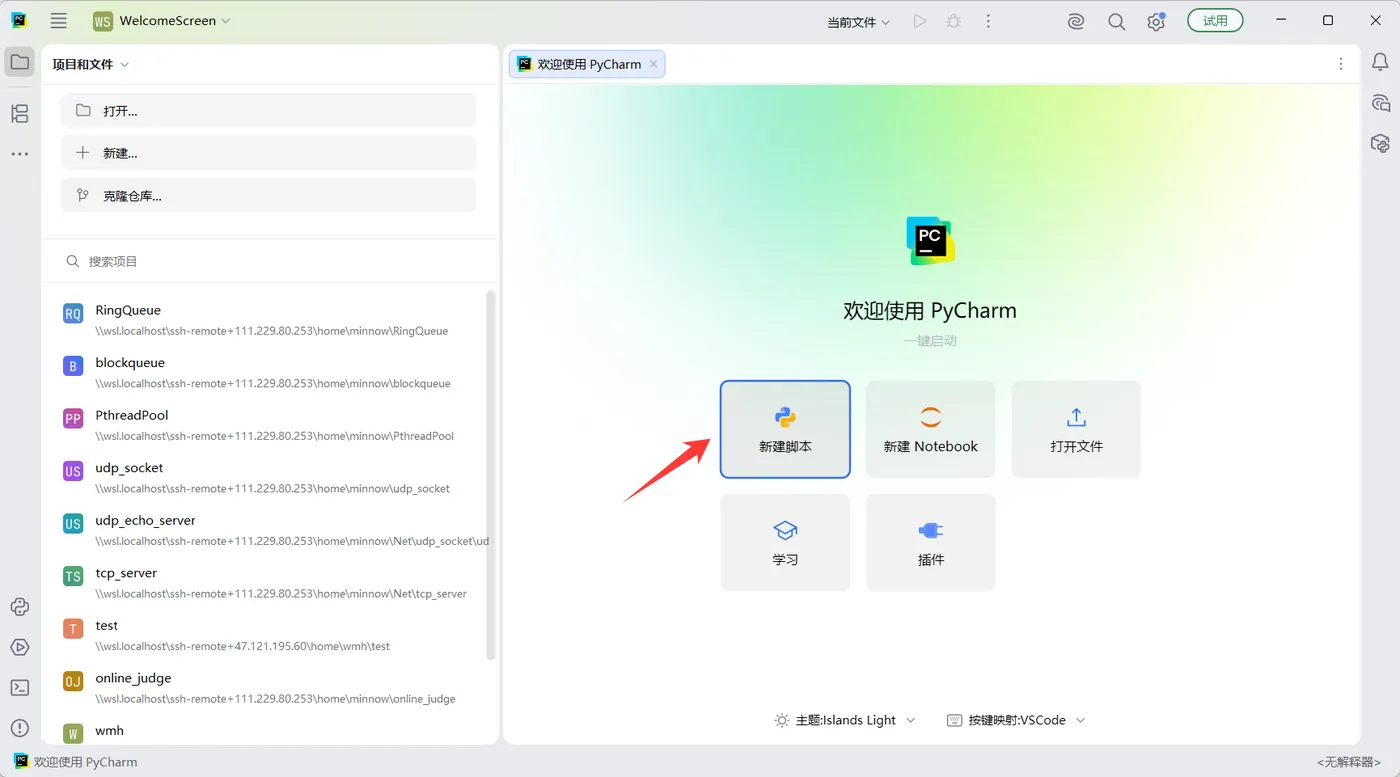Click the project list vertical scrollbar
The width and height of the screenshot is (1400, 777).
490,475
